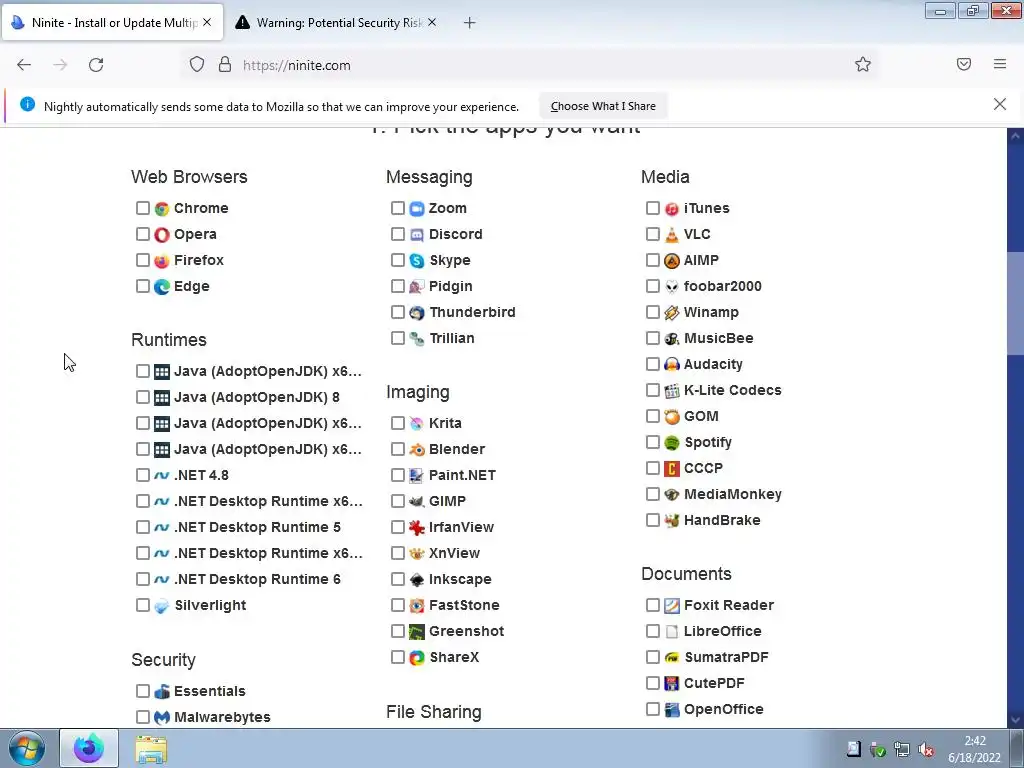Image resolution: width=1024 pixels, height=768 pixels.
Task: Click the .NET Desktop Runtime 6 label
Action: point(257,579)
